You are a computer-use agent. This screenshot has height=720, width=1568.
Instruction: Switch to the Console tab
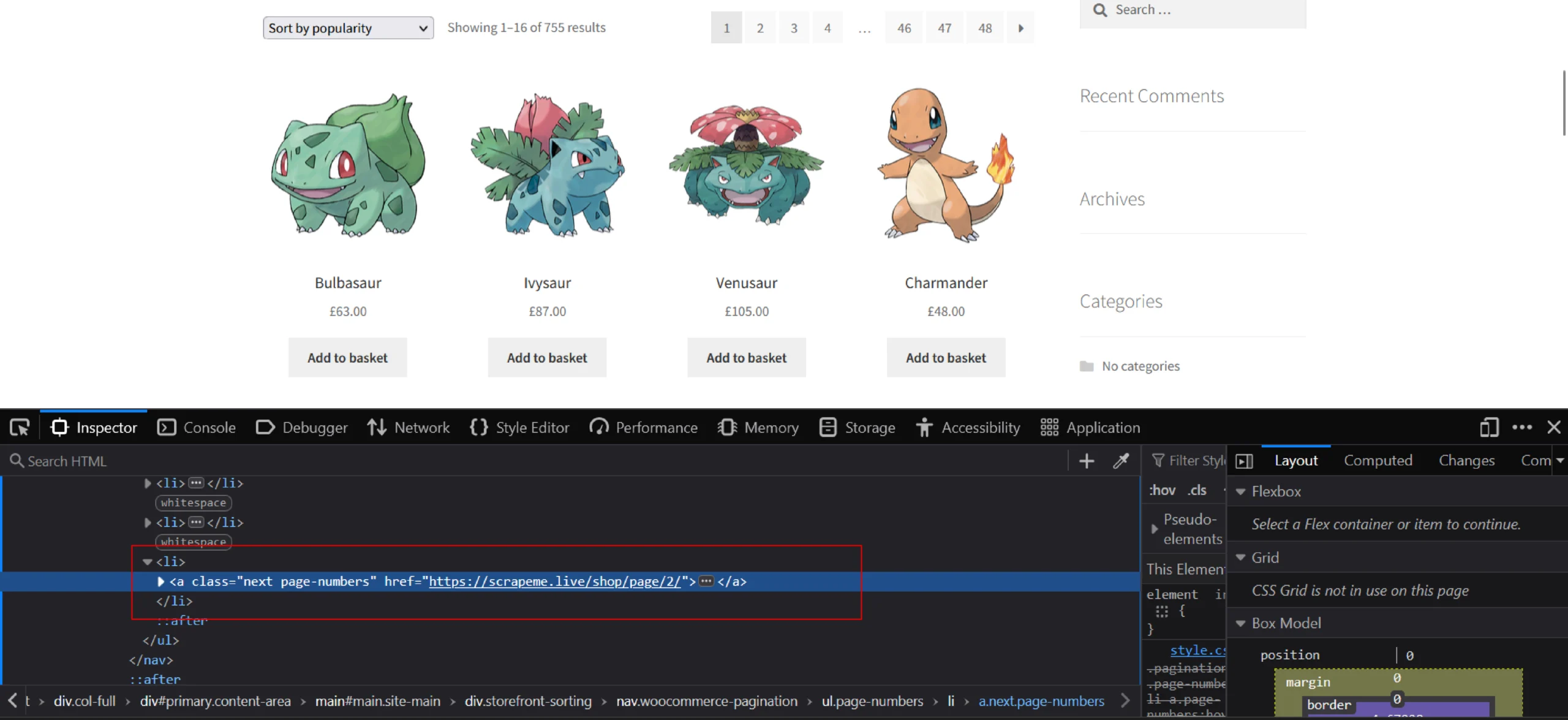pyautogui.click(x=197, y=427)
